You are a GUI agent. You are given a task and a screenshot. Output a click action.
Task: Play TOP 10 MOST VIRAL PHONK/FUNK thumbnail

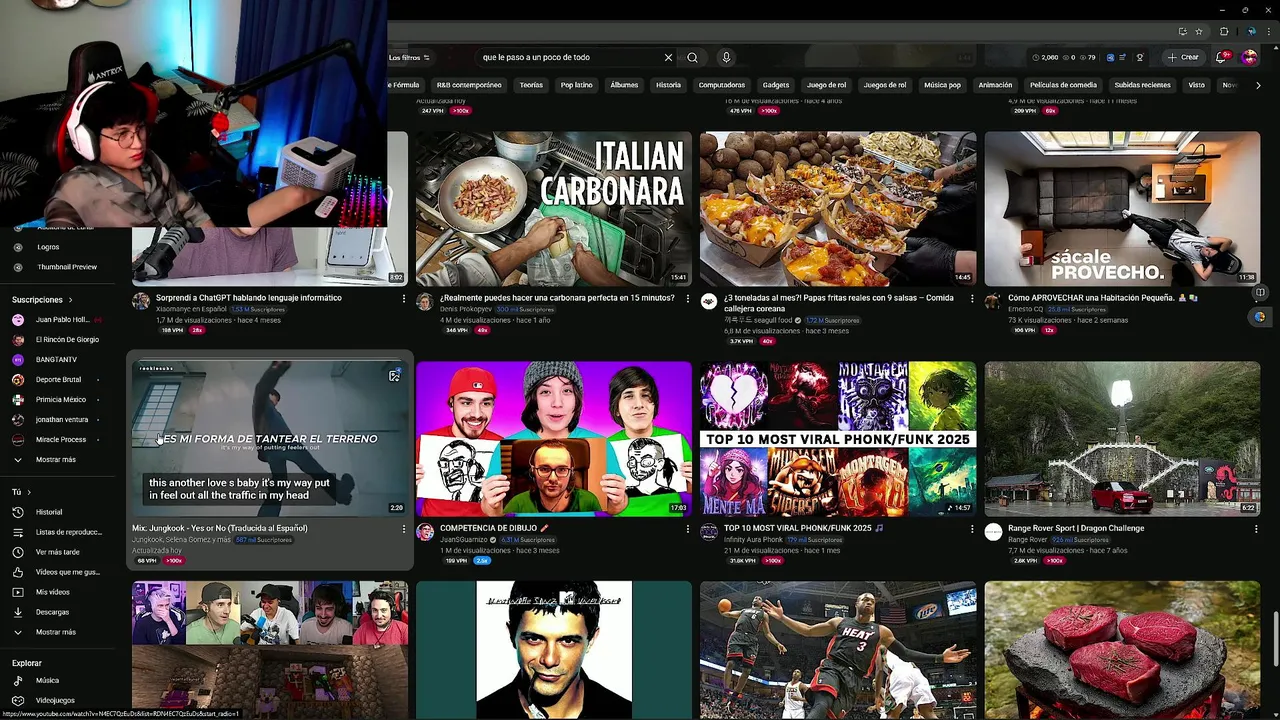pyautogui.click(x=838, y=439)
